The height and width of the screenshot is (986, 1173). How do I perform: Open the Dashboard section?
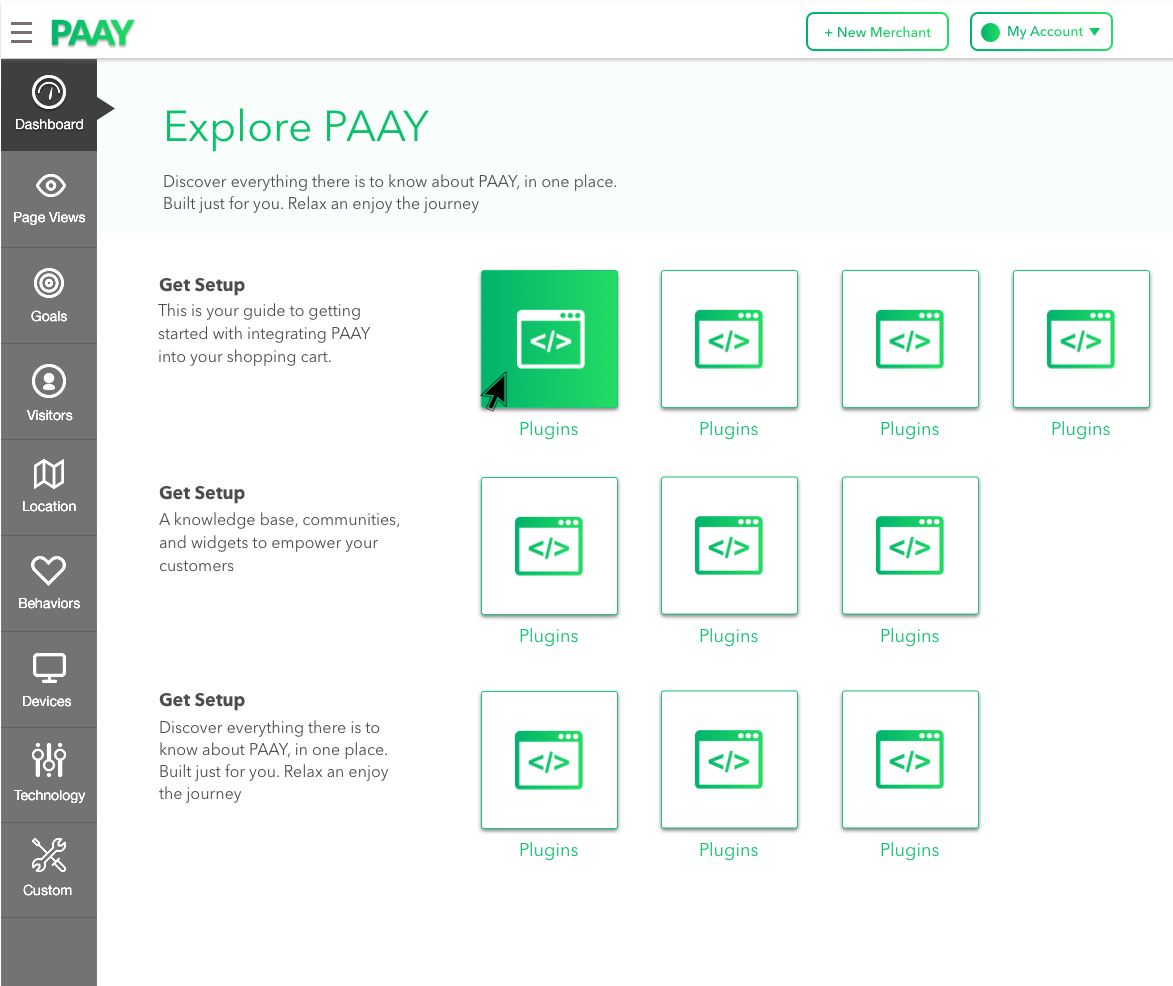49,105
